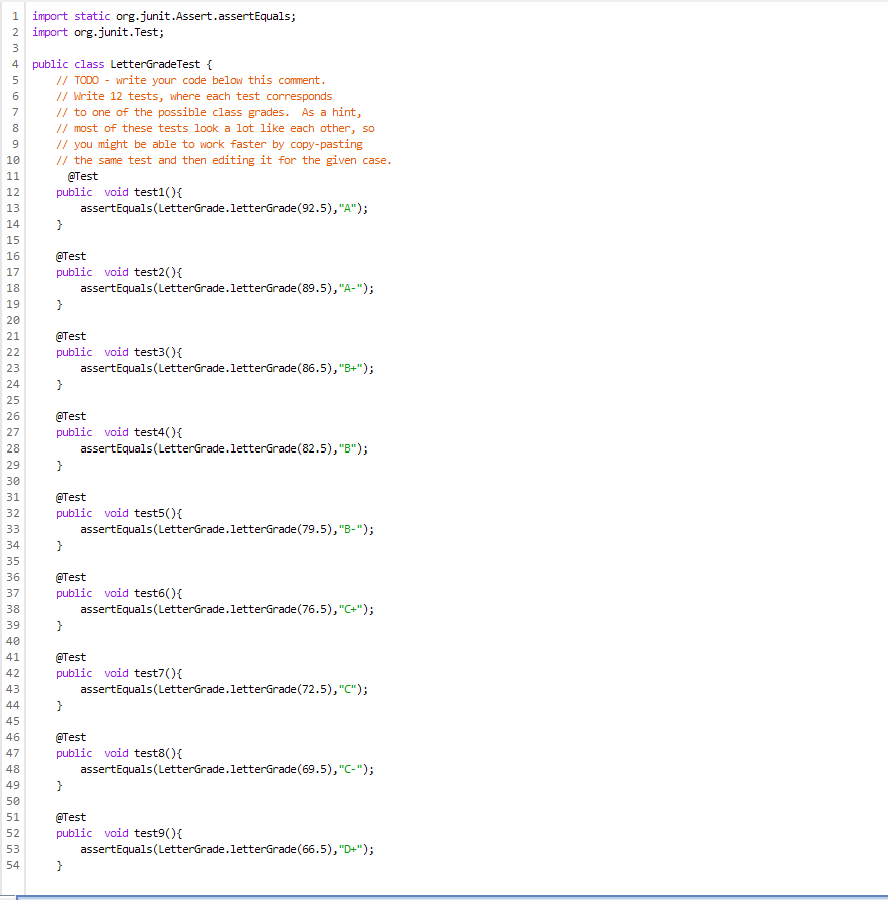Click line number 13 in the gutter
This screenshot has height=900, width=888.
(13, 207)
